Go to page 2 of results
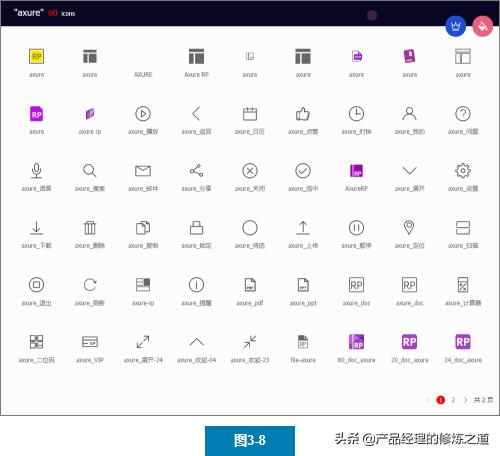The image size is (500, 456). 453,400
